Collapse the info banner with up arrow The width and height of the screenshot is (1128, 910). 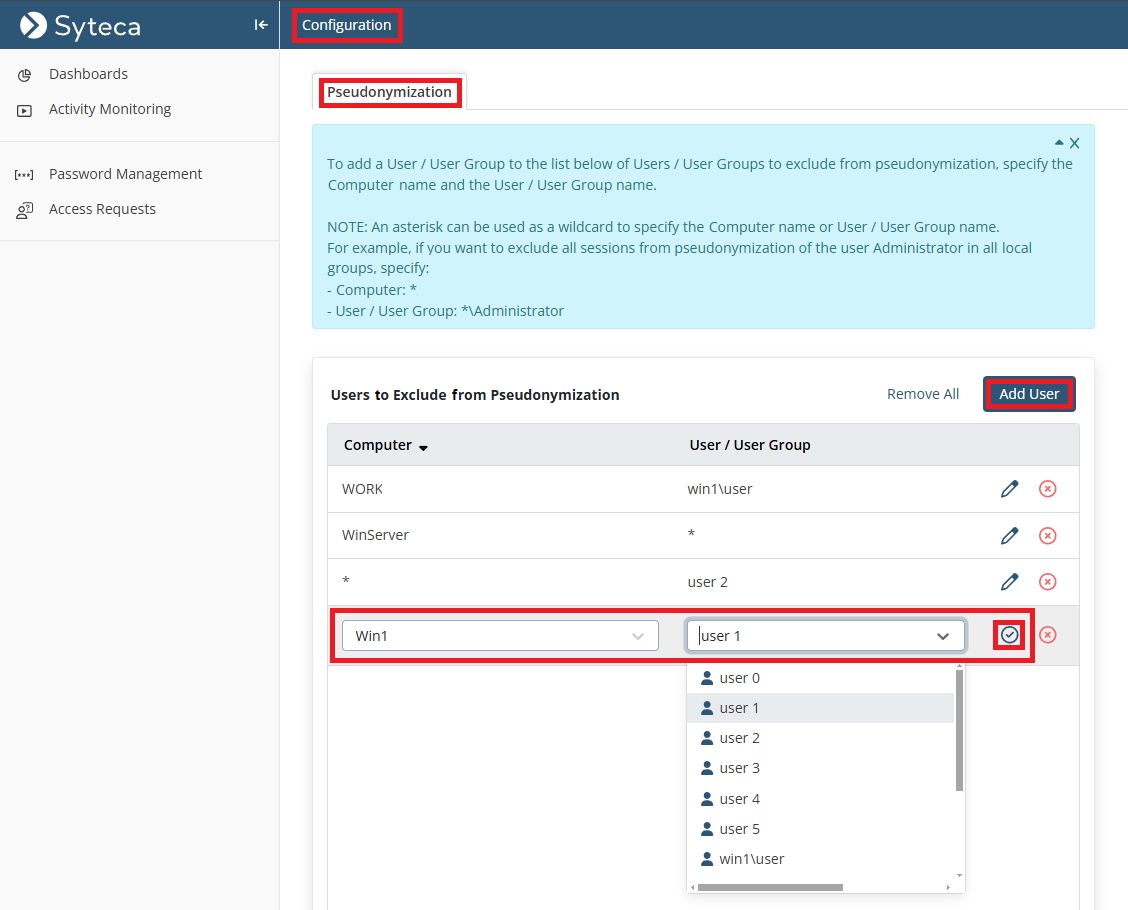point(1059,143)
